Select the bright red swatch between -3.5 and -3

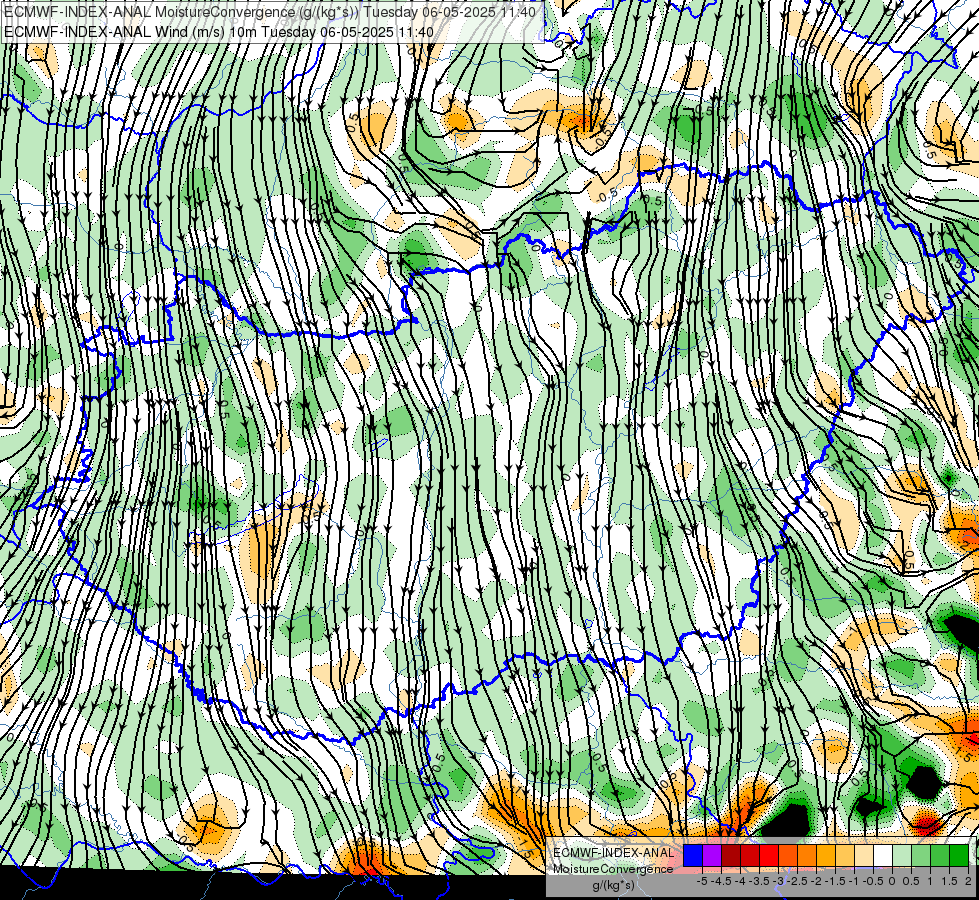pyautogui.click(x=769, y=855)
